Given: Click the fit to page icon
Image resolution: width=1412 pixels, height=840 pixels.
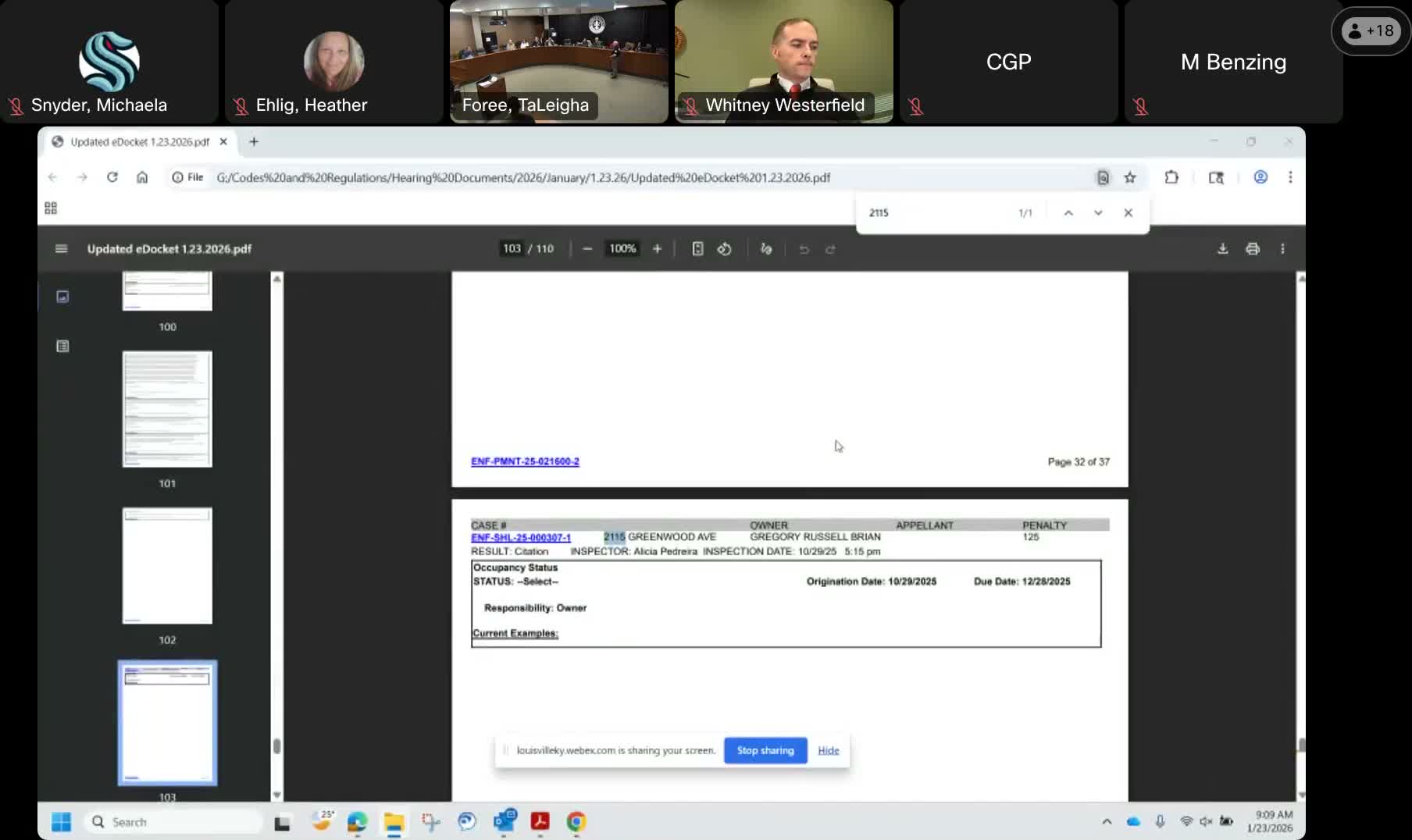Looking at the screenshot, I should point(697,249).
